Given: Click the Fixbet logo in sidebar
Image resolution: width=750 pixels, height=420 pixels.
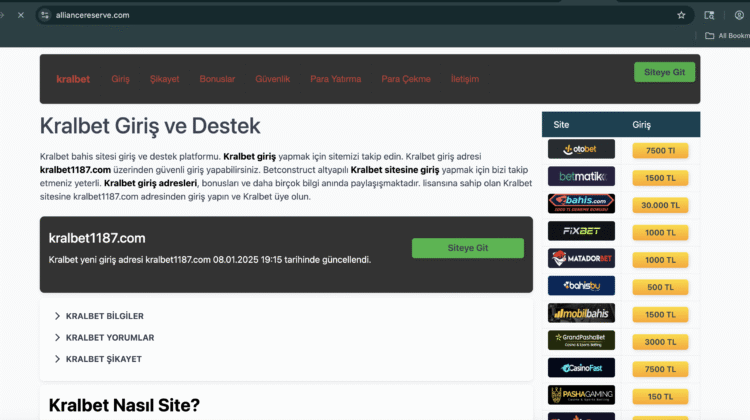Looking at the screenshot, I should 581,231.
